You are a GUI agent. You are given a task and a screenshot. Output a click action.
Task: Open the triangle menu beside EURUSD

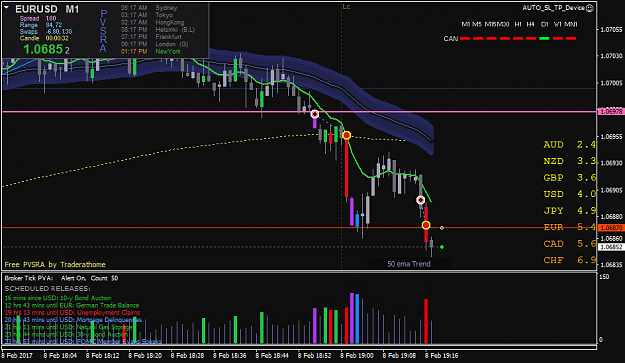pos(7,8)
